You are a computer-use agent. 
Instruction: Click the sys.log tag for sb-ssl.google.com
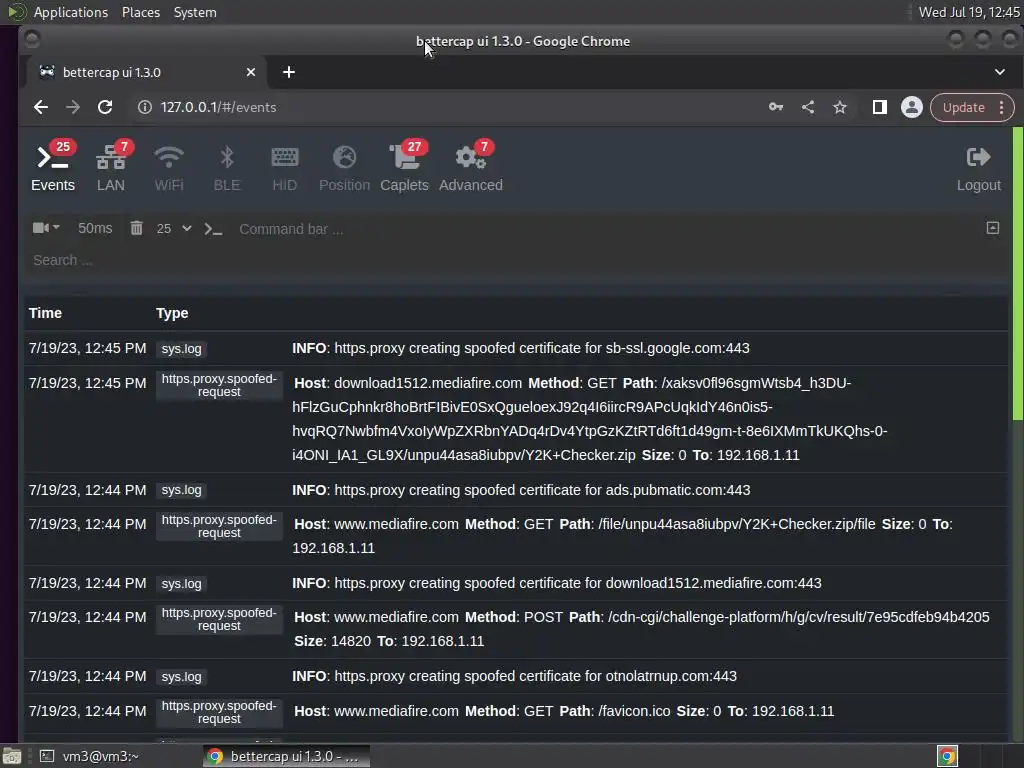tap(182, 349)
